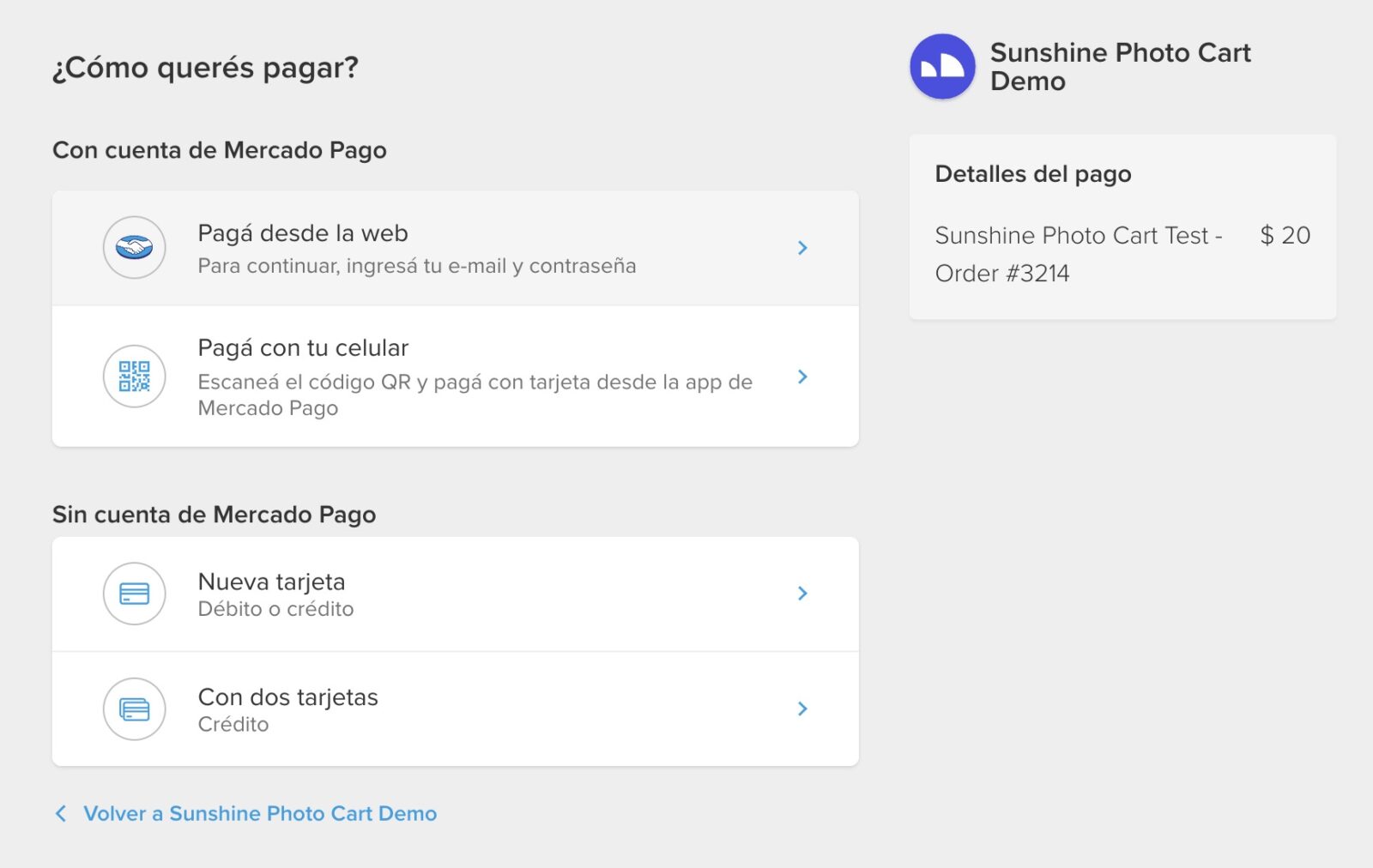Click the single card icon for Nueva tarjeta
Viewport: 1373px width, 868px height.
coord(134,594)
